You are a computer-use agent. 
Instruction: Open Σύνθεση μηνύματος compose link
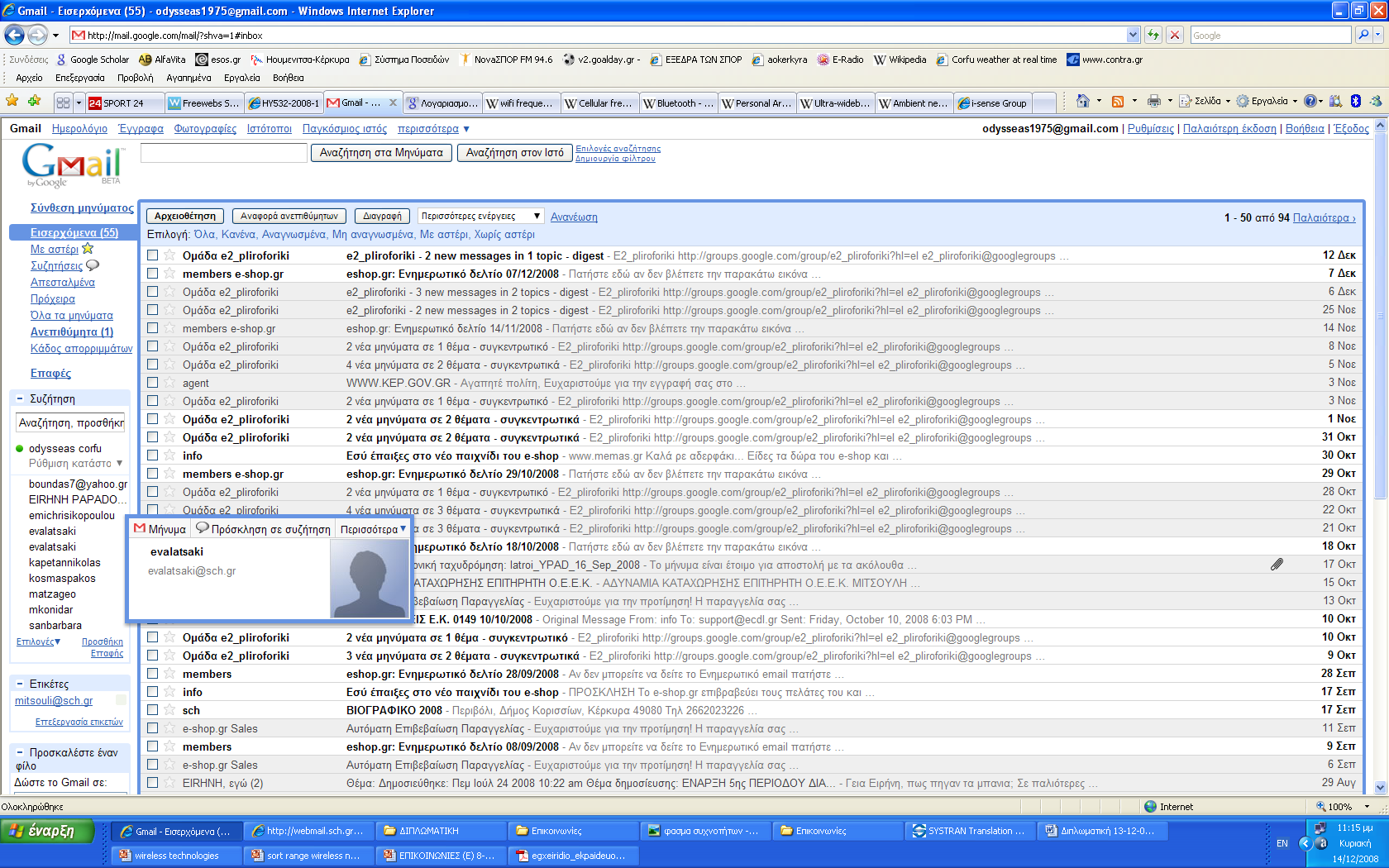coord(82,207)
